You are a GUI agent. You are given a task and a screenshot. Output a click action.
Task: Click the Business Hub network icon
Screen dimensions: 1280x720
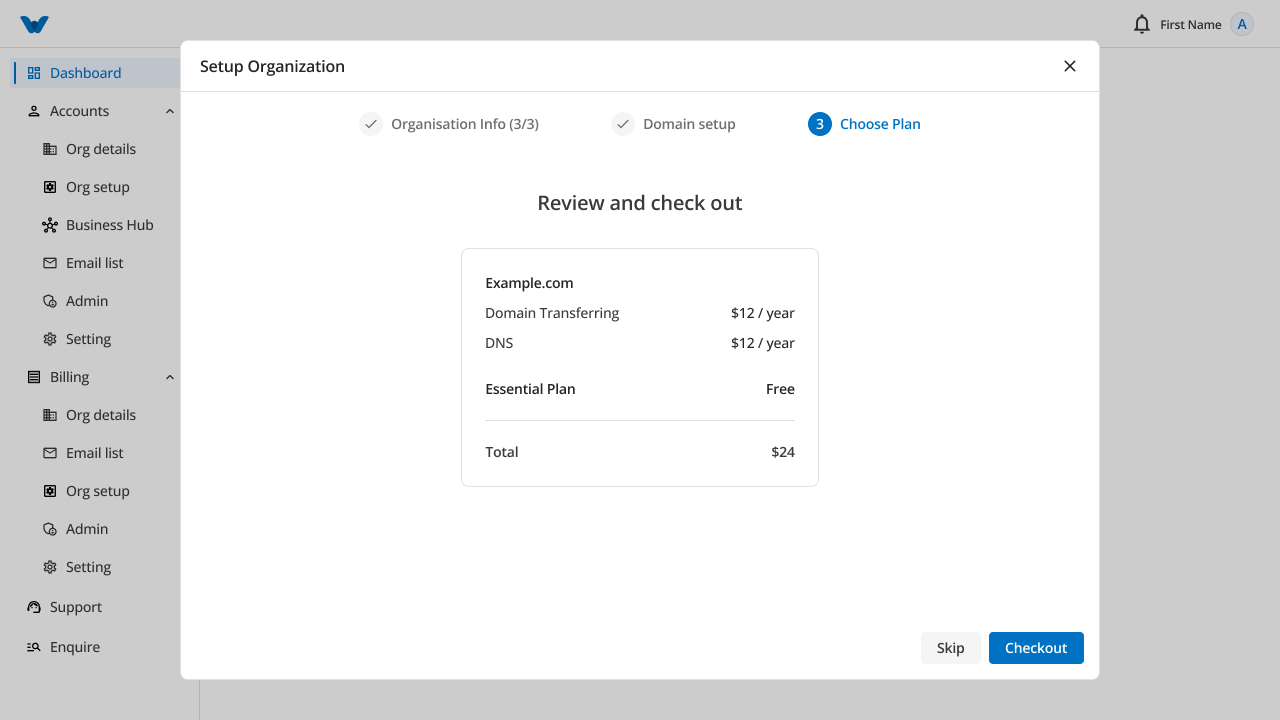(50, 225)
